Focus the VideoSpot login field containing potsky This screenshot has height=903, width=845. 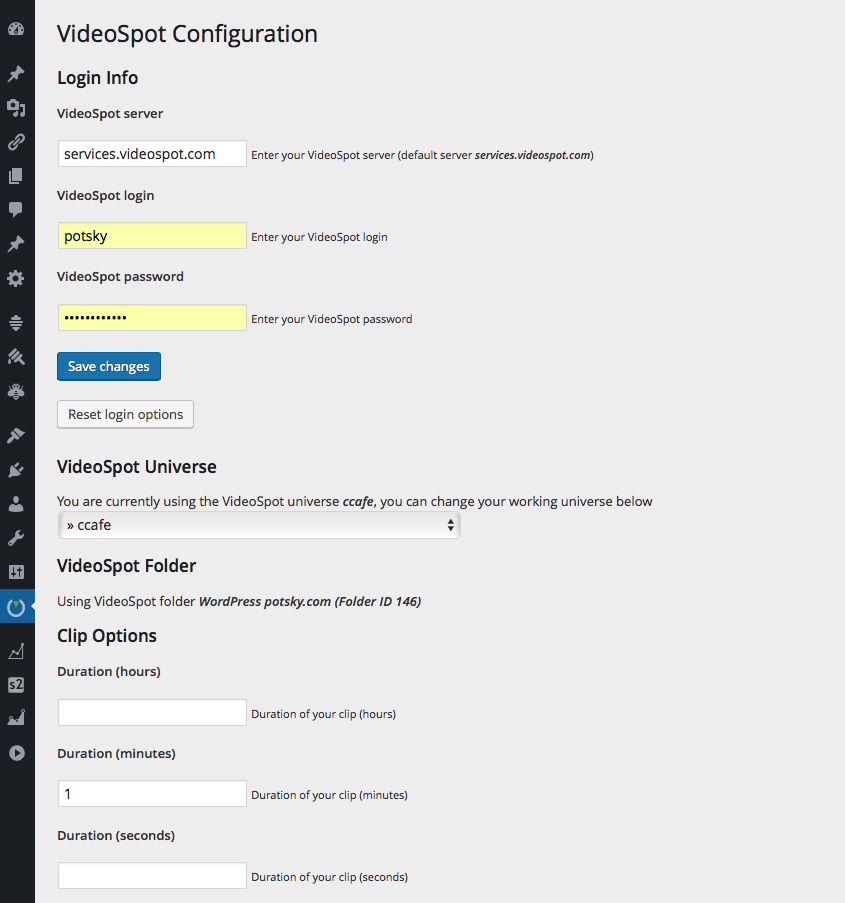152,236
